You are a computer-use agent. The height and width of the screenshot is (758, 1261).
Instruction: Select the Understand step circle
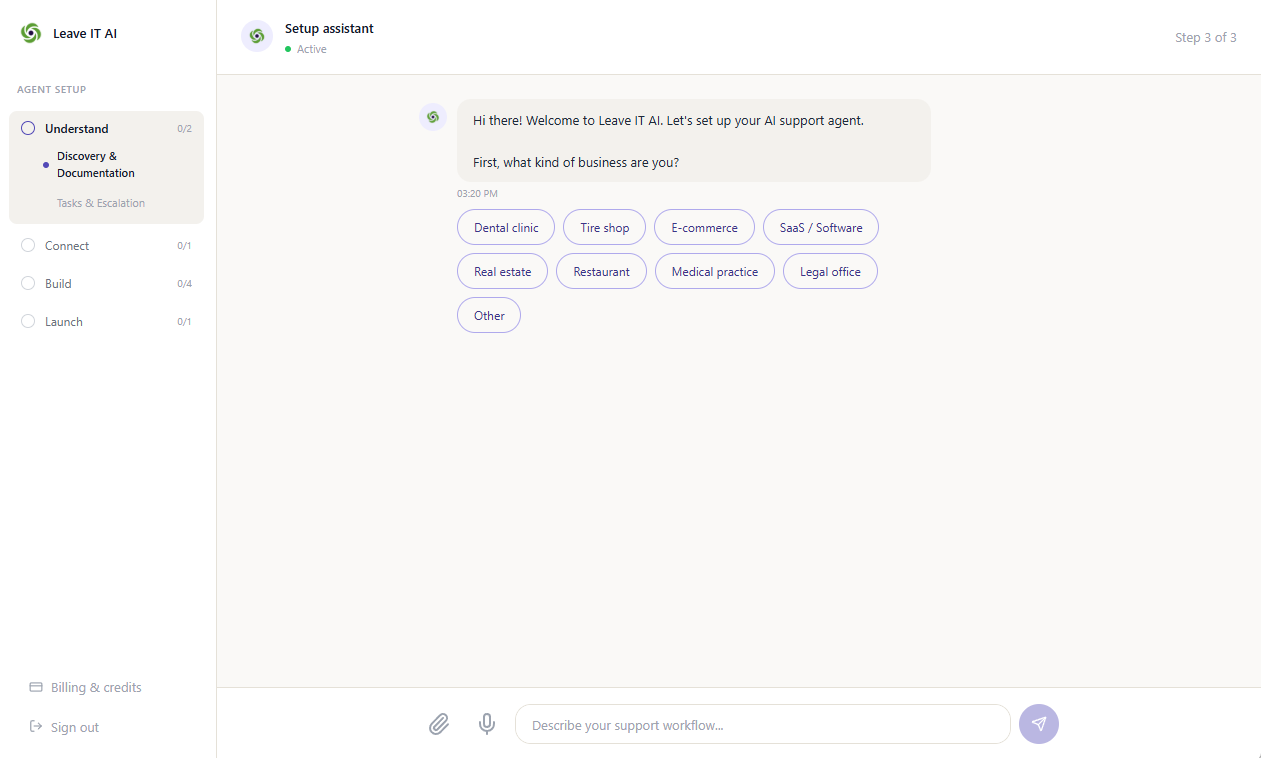pos(28,128)
